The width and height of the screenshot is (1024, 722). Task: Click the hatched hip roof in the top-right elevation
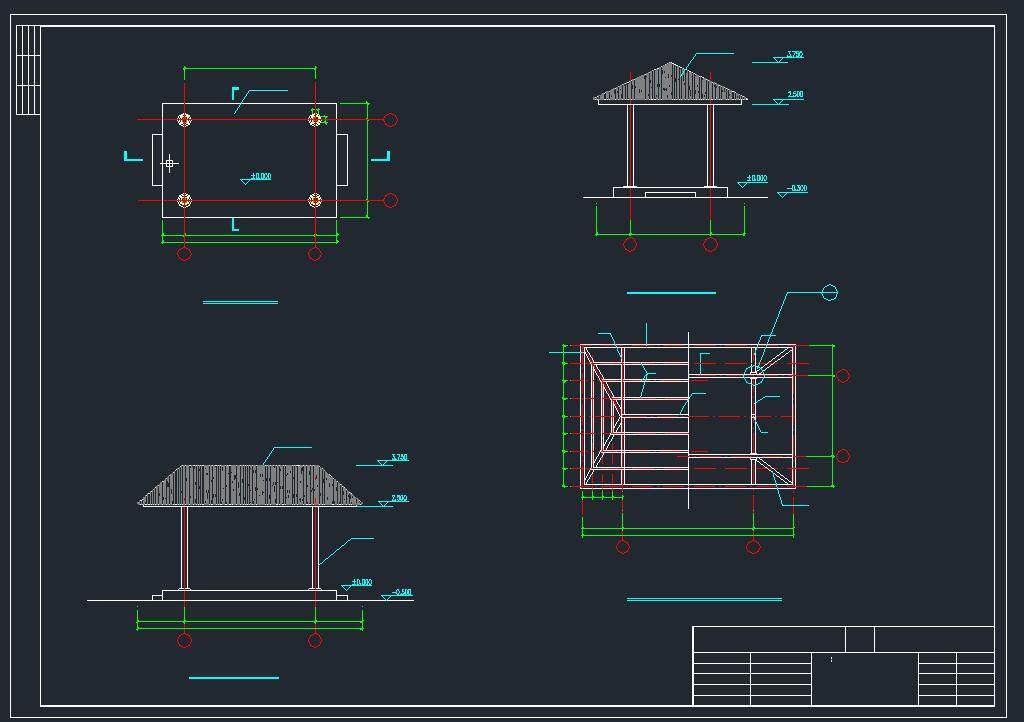tap(670, 86)
